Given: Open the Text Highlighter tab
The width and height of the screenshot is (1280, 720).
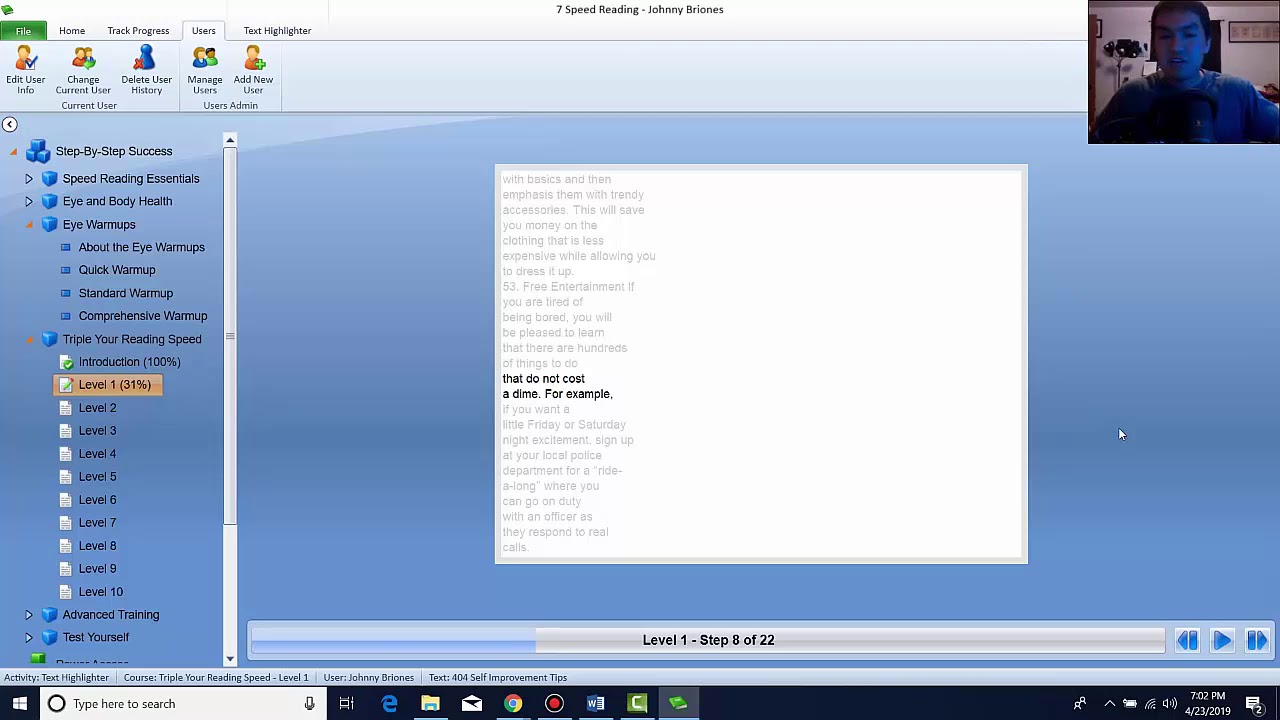Looking at the screenshot, I should (x=277, y=31).
